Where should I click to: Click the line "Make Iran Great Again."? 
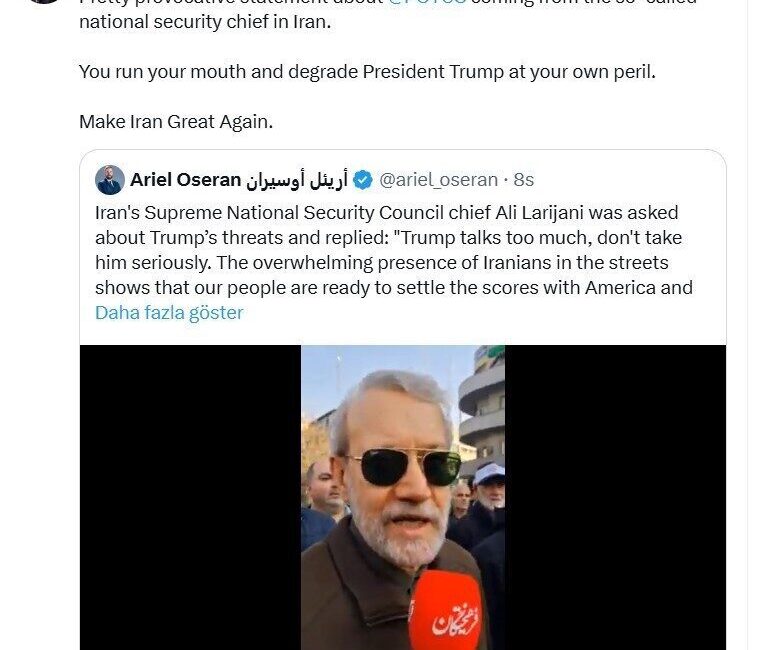(x=176, y=122)
